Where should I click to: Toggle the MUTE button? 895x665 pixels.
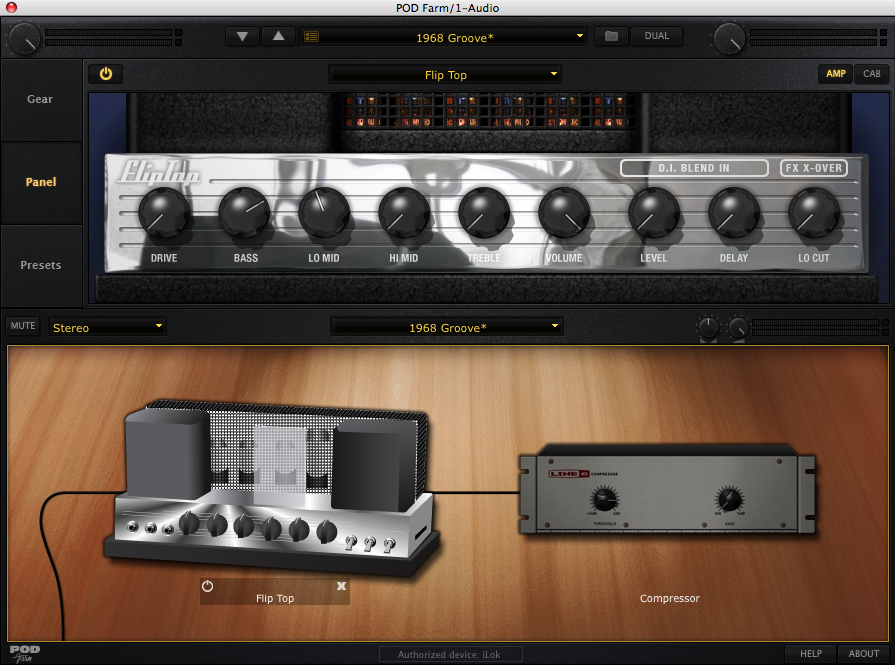[23, 325]
